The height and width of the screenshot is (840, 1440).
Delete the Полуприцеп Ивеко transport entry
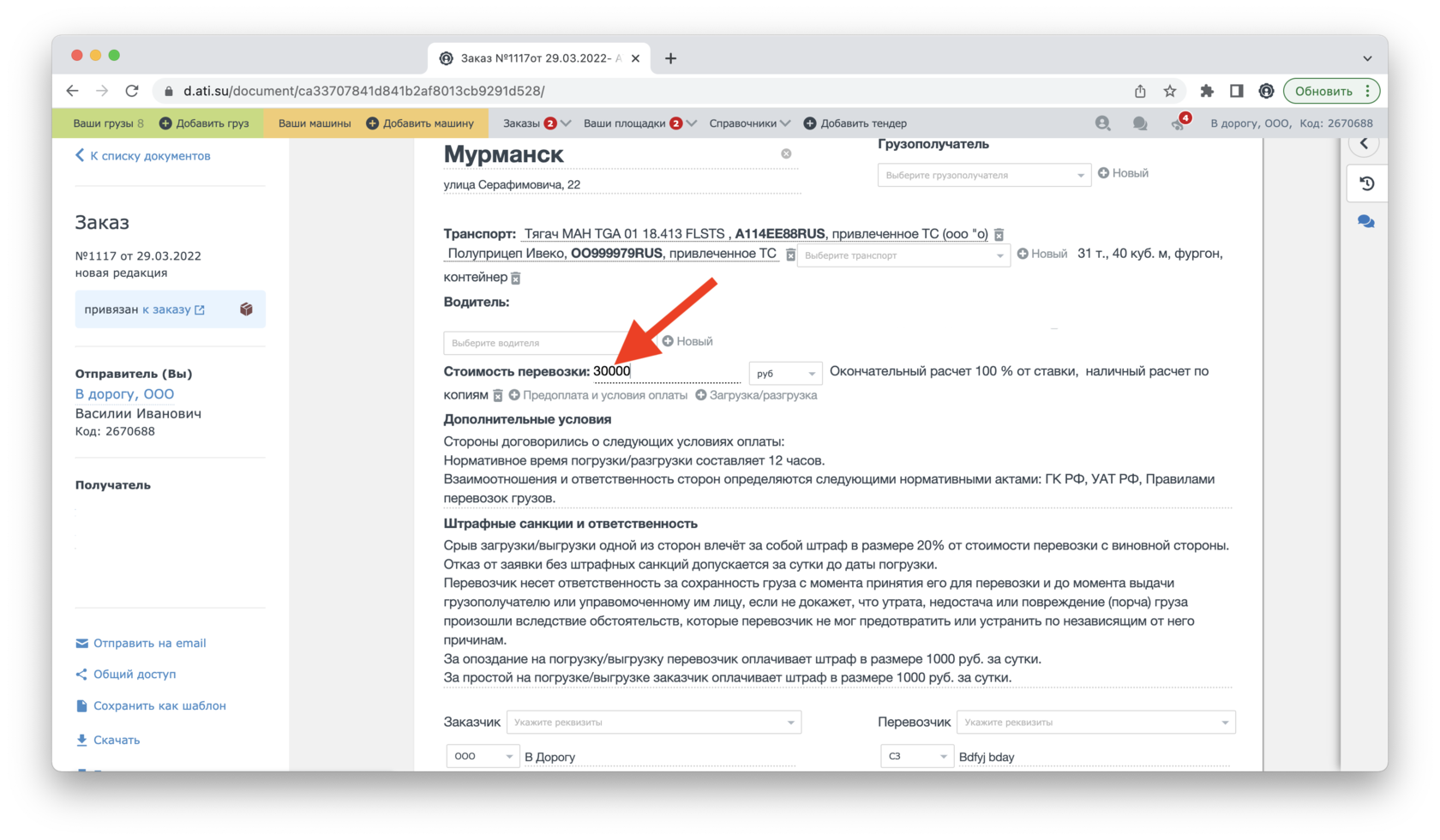pyautogui.click(x=790, y=255)
